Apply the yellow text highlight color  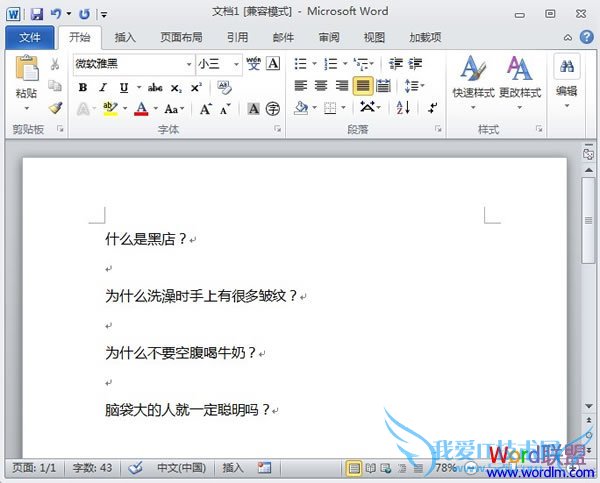click(x=110, y=109)
